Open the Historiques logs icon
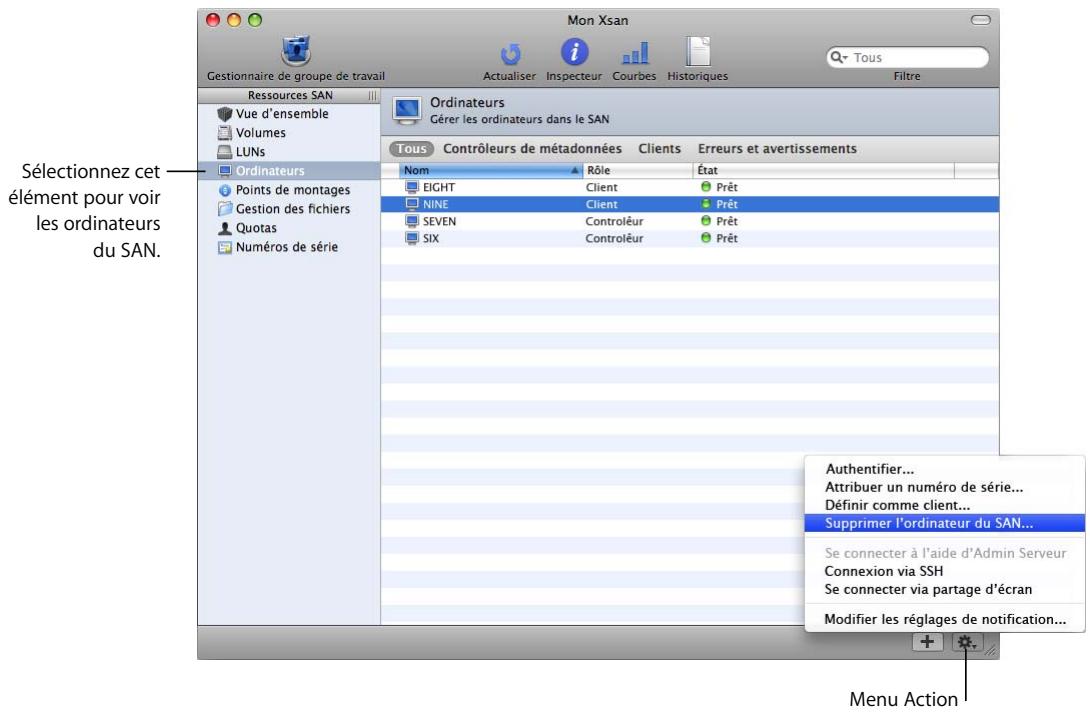Screen dimensions: 1090x715 [698, 52]
